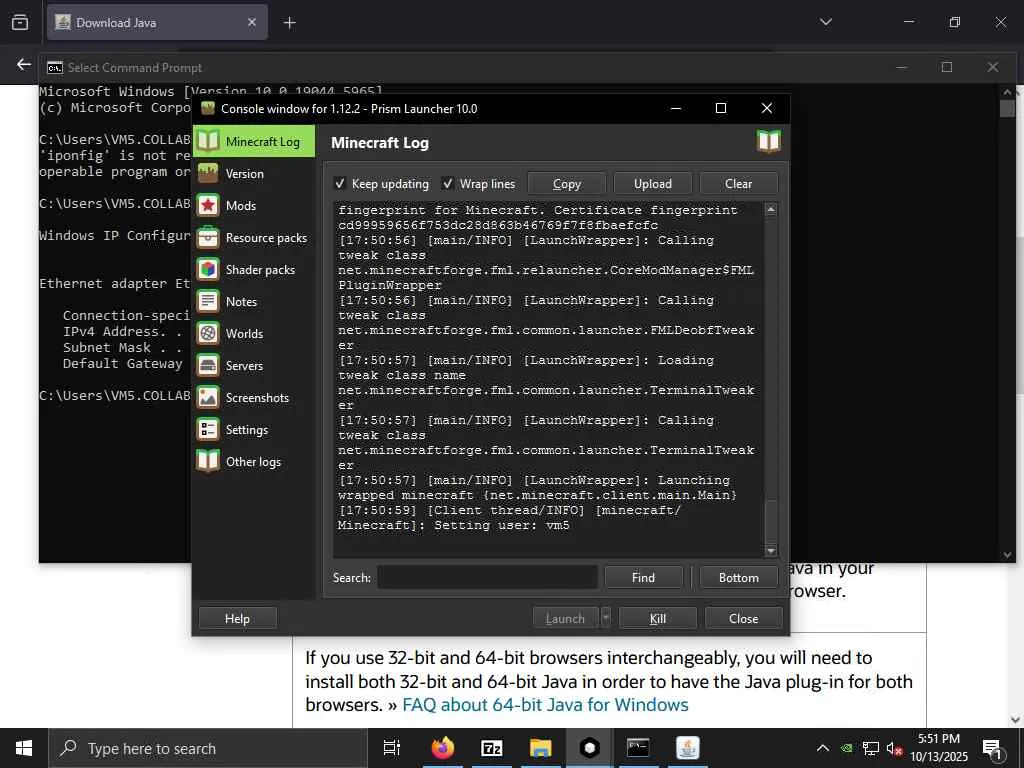Open File Explorer from the taskbar
This screenshot has width=1024, height=768.
540,748
